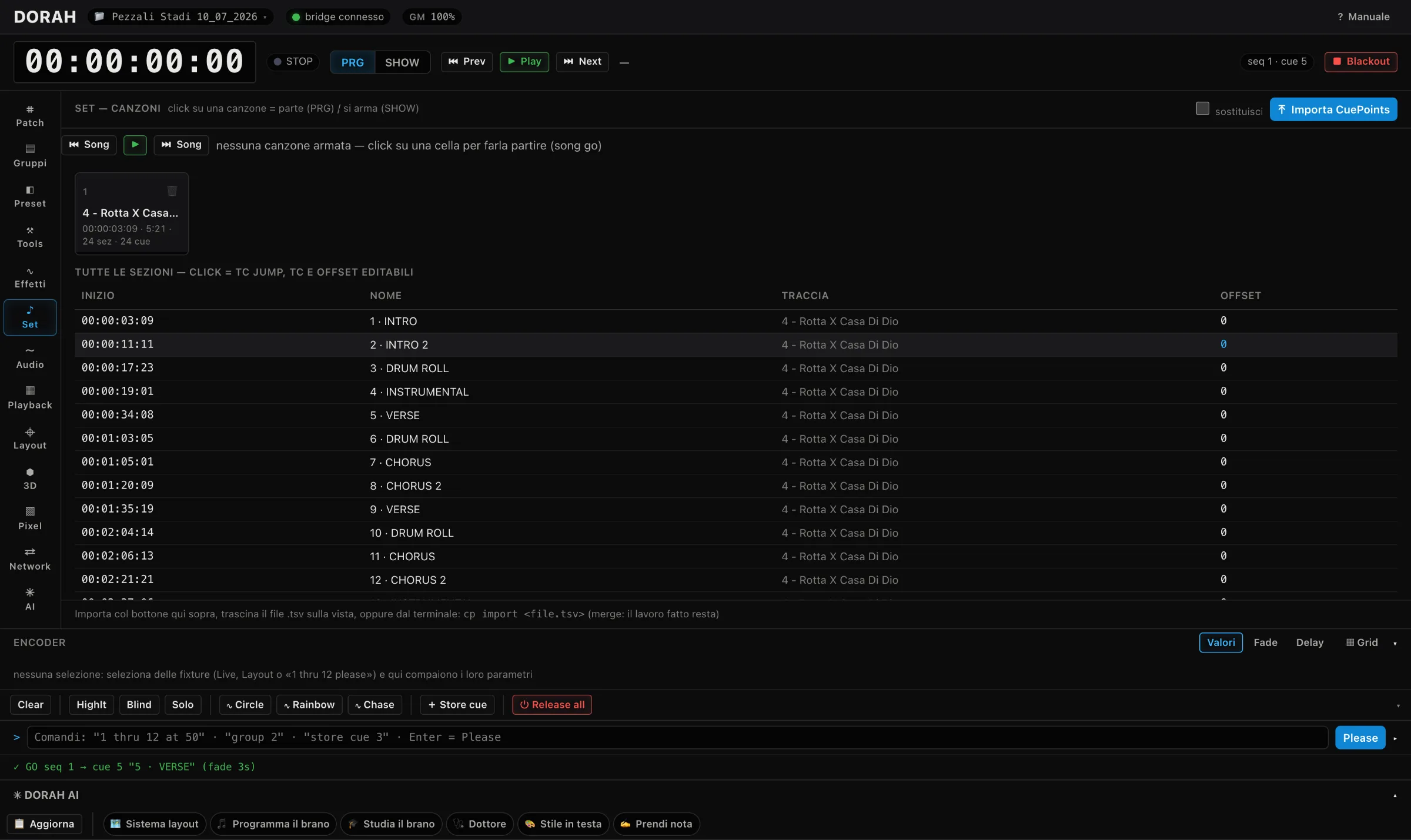Image resolution: width=1411 pixels, height=840 pixels.
Task: Open the Layout sidebar section
Action: point(30,439)
